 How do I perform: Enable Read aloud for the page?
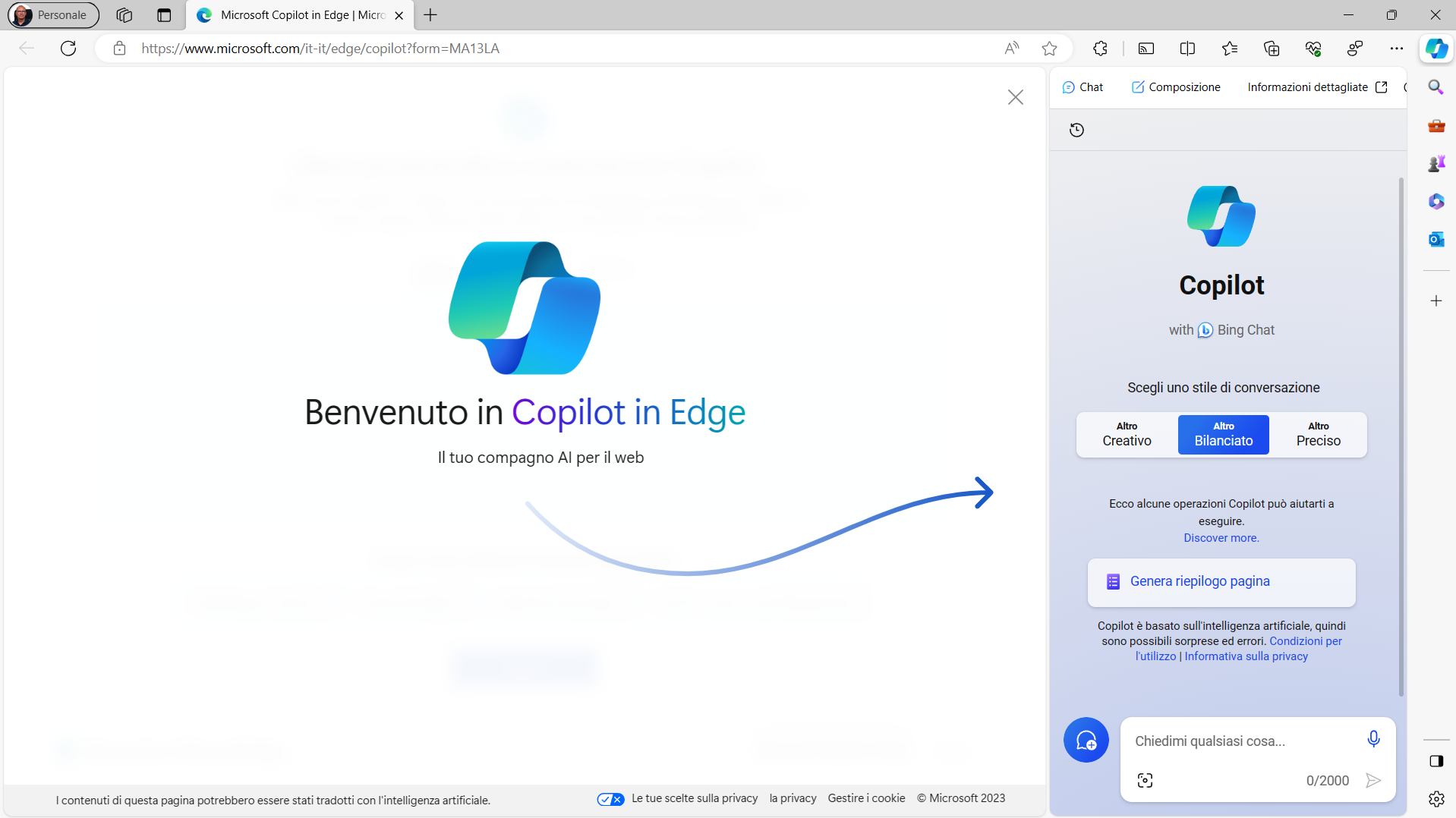click(1011, 49)
